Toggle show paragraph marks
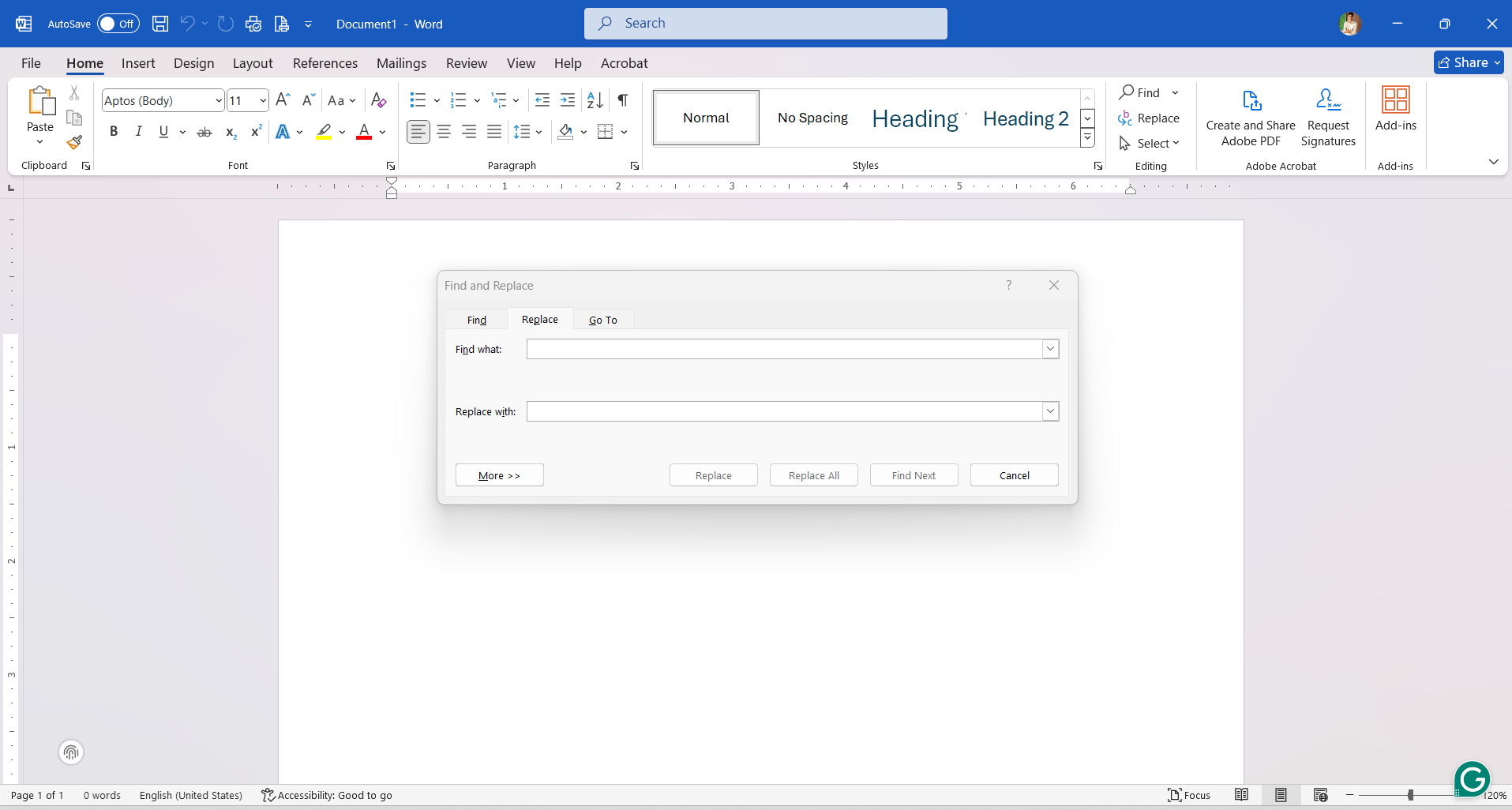Screen dimensions: 1512x810 622,100
